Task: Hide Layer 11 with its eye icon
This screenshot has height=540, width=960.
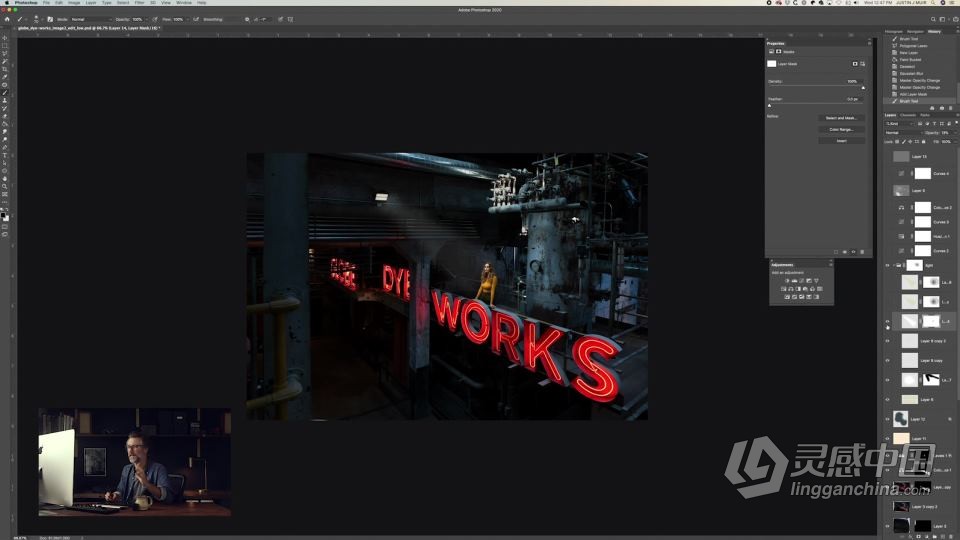Action: 887,438
